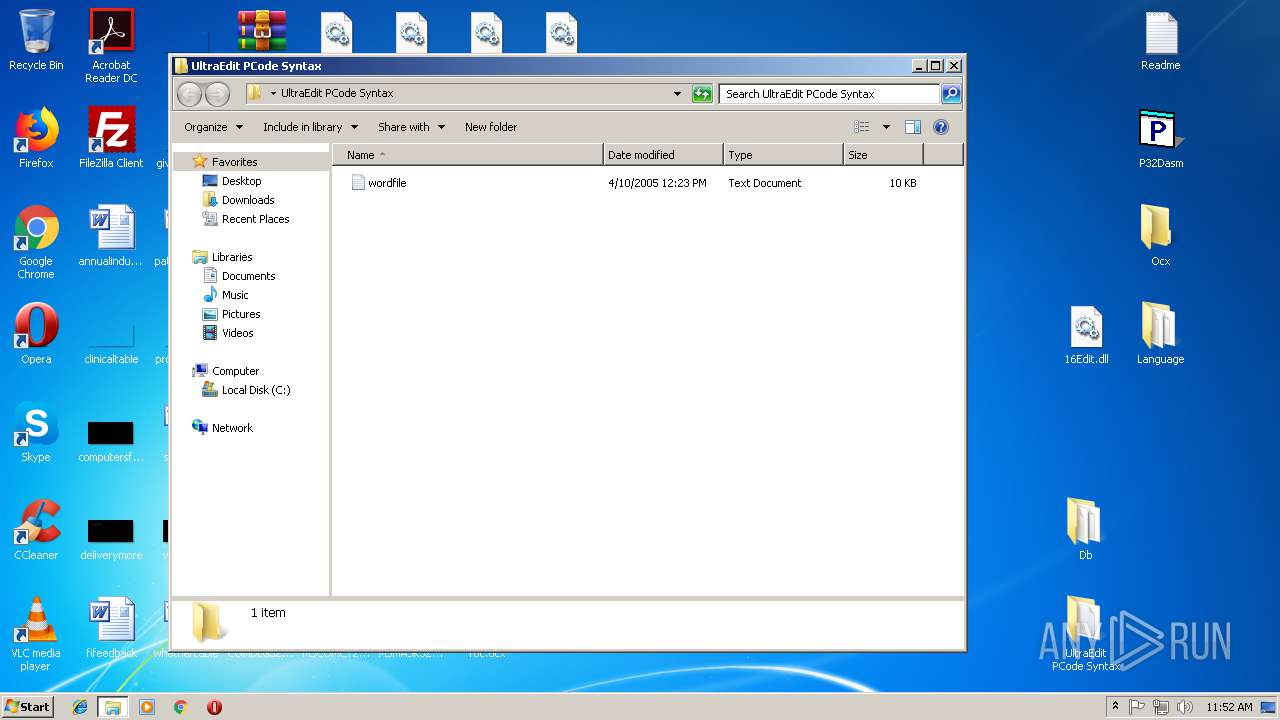Select Libraries in navigation pane
Screen dimensions: 1280x720
click(x=223, y=257)
